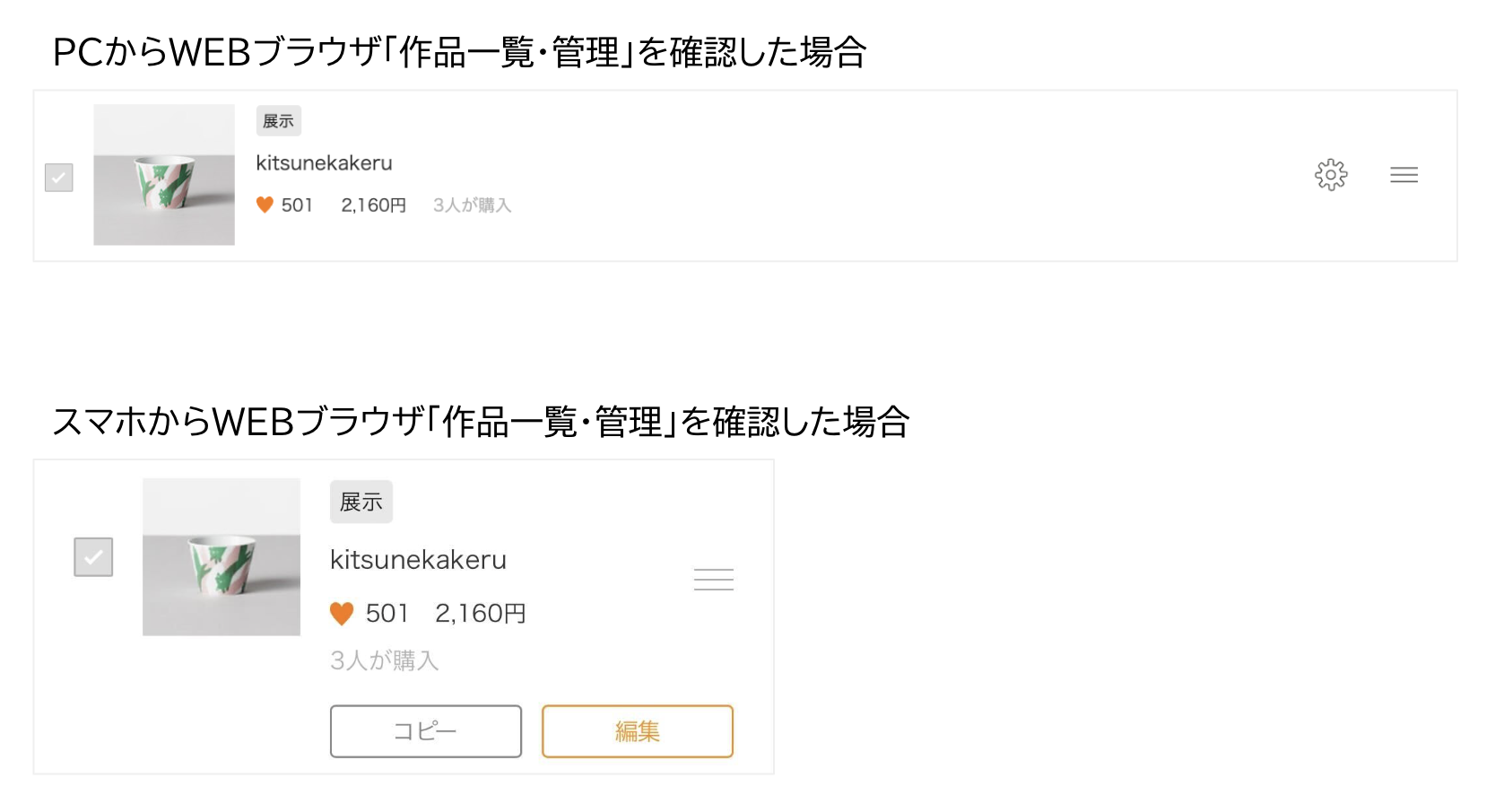Click the 展示 badge in PC row
1512x804 pixels.
[279, 121]
